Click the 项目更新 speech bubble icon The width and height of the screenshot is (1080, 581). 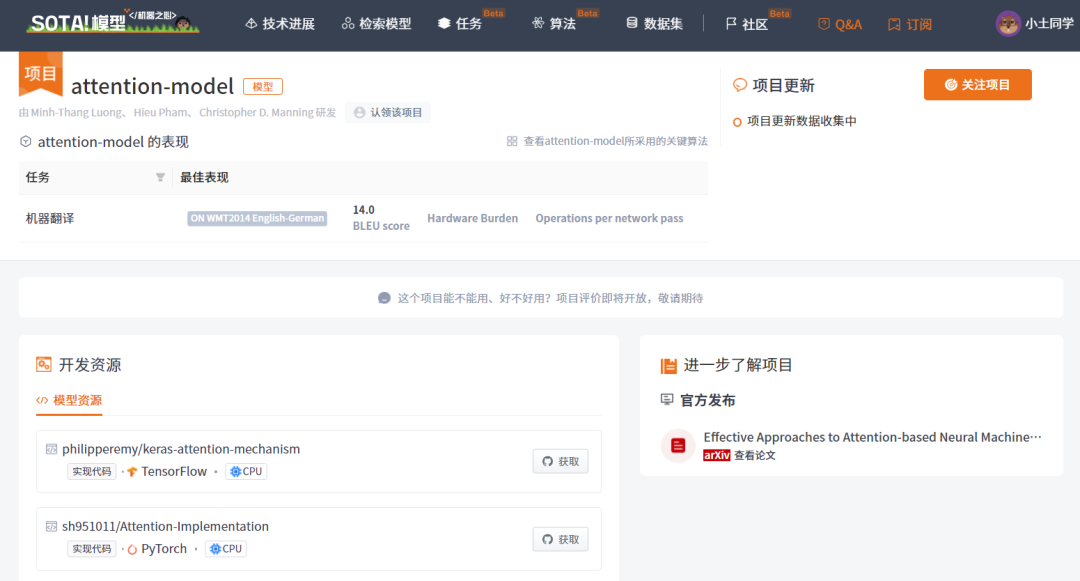point(740,85)
